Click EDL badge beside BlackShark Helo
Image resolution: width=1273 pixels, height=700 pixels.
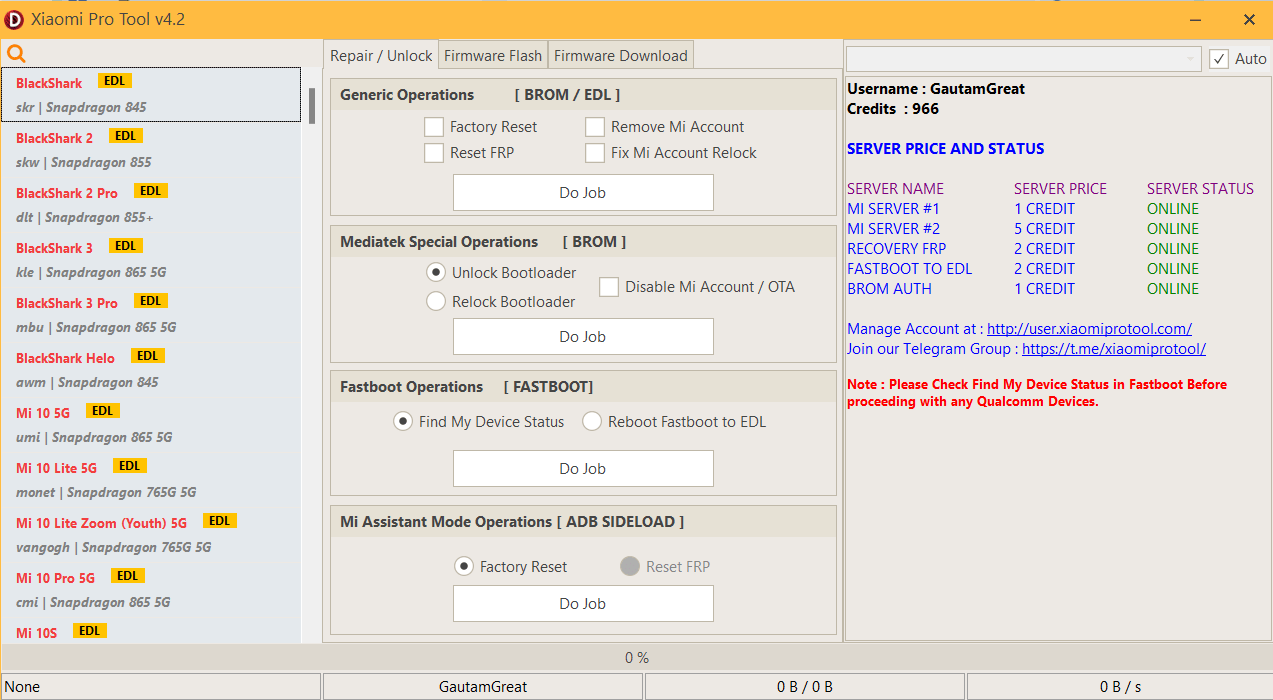pyautogui.click(x=148, y=356)
